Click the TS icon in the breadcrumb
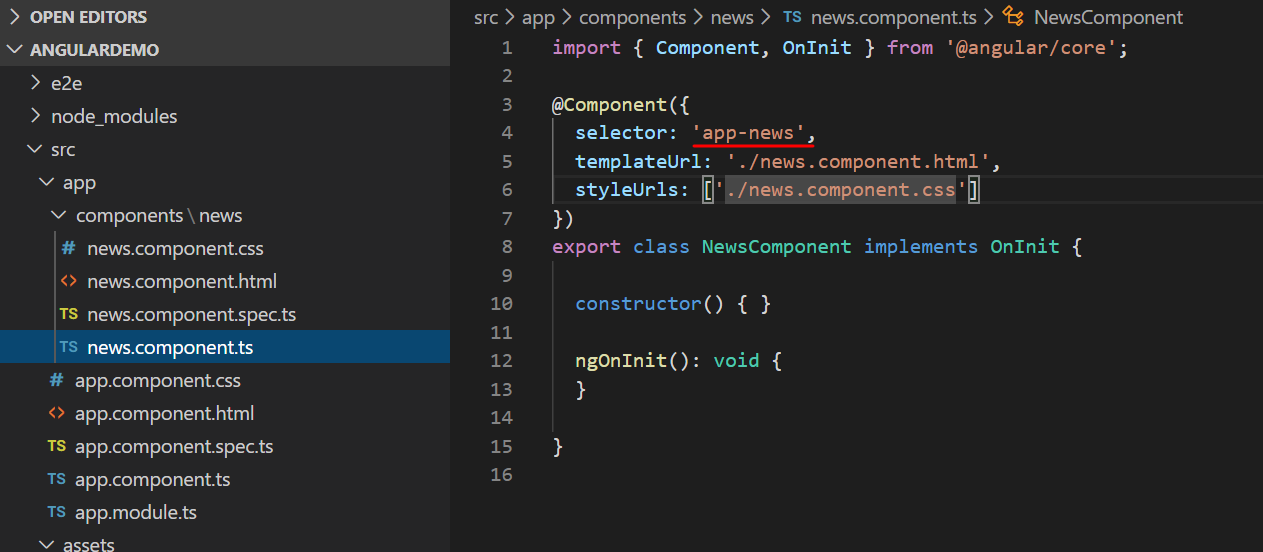 [792, 17]
